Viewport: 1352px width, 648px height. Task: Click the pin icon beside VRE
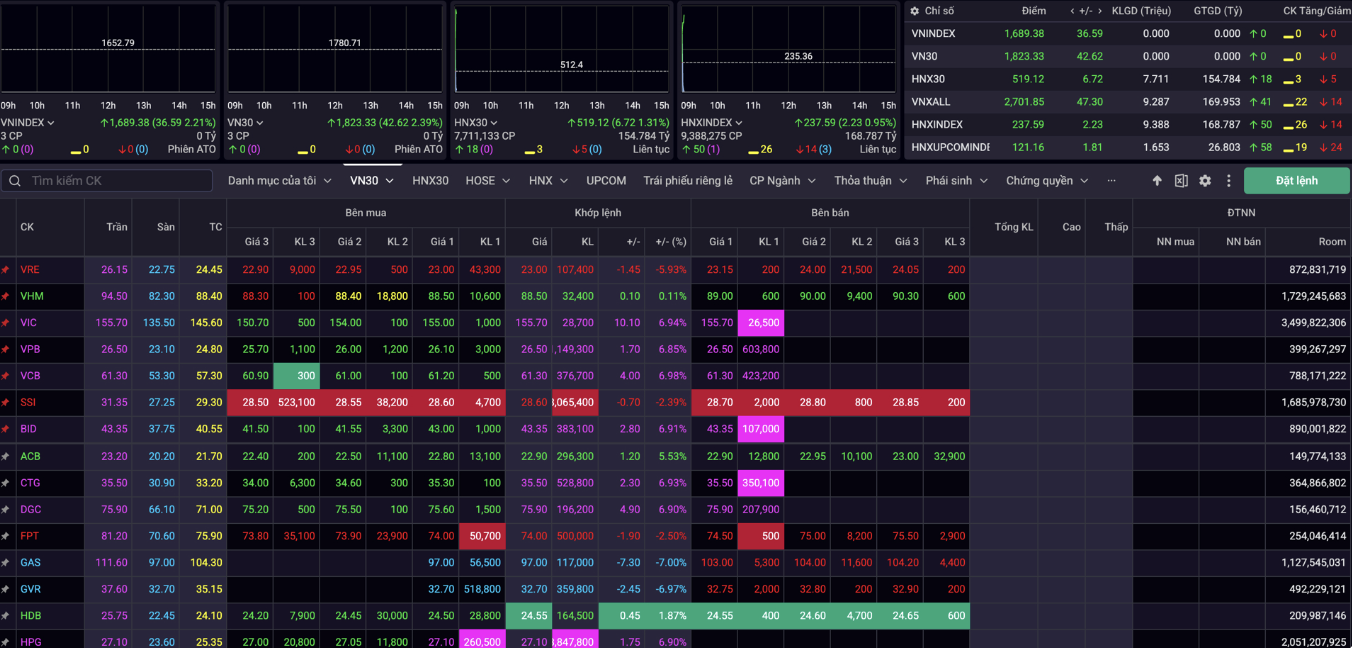[6, 270]
